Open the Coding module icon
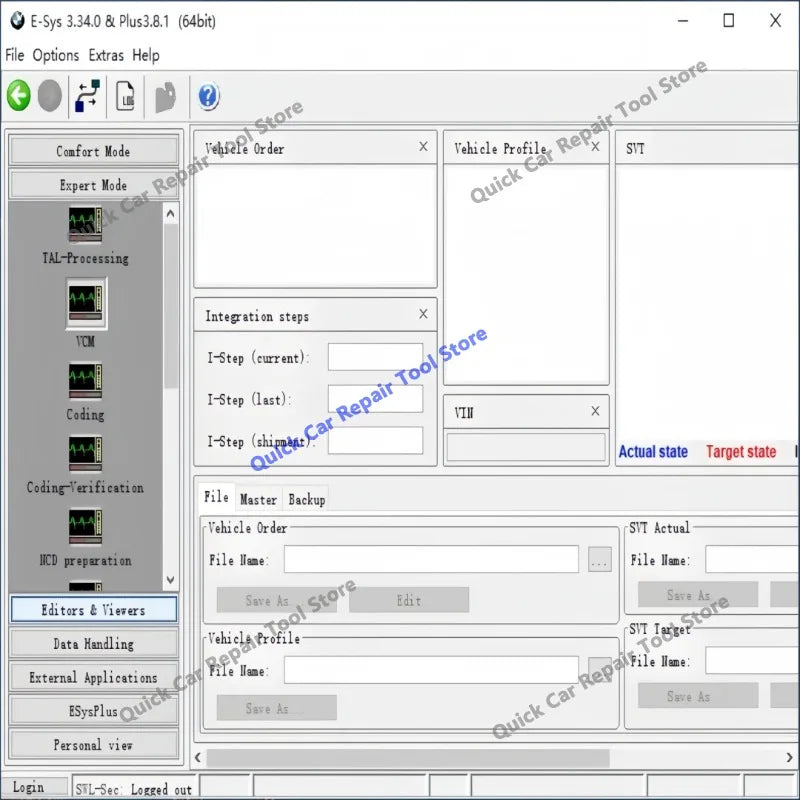Screen dimensions: 800x800 coord(85,381)
